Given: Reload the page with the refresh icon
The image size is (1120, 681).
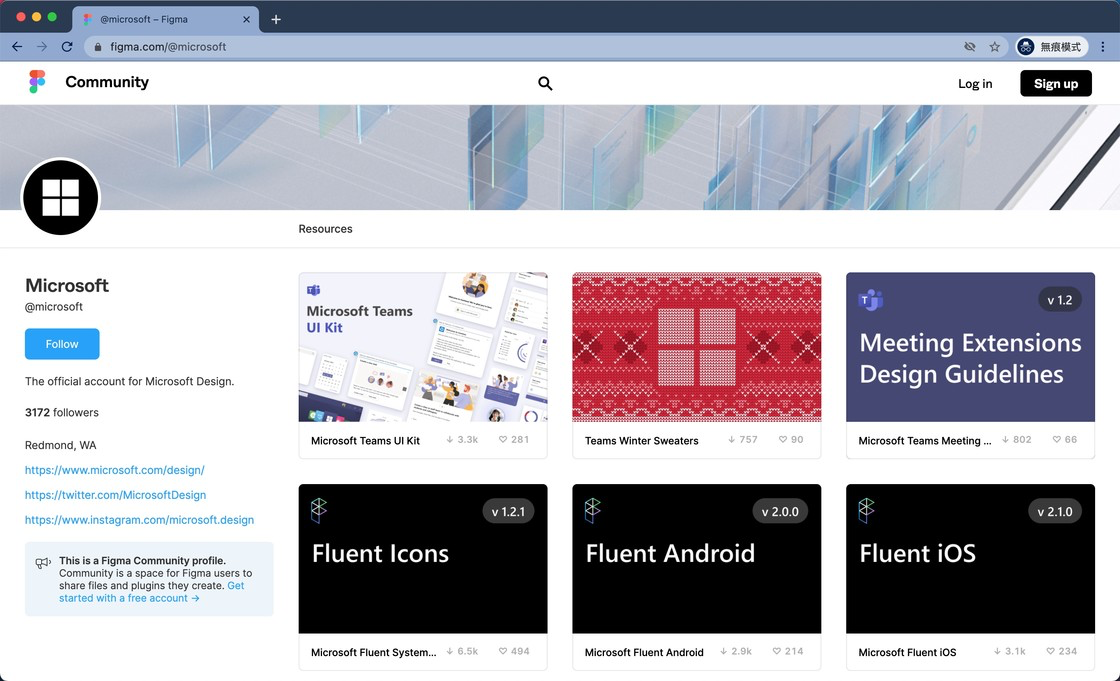Looking at the screenshot, I should click(x=67, y=46).
